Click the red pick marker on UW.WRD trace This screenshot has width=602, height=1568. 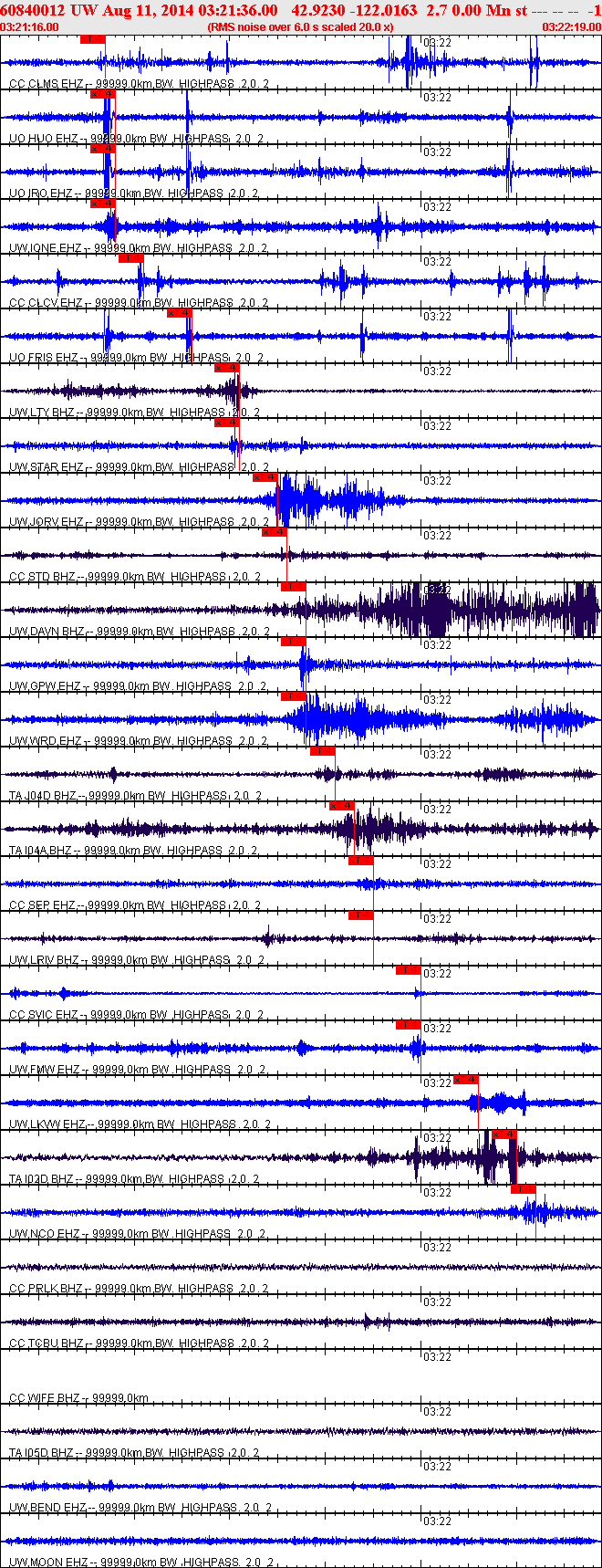pos(293,696)
